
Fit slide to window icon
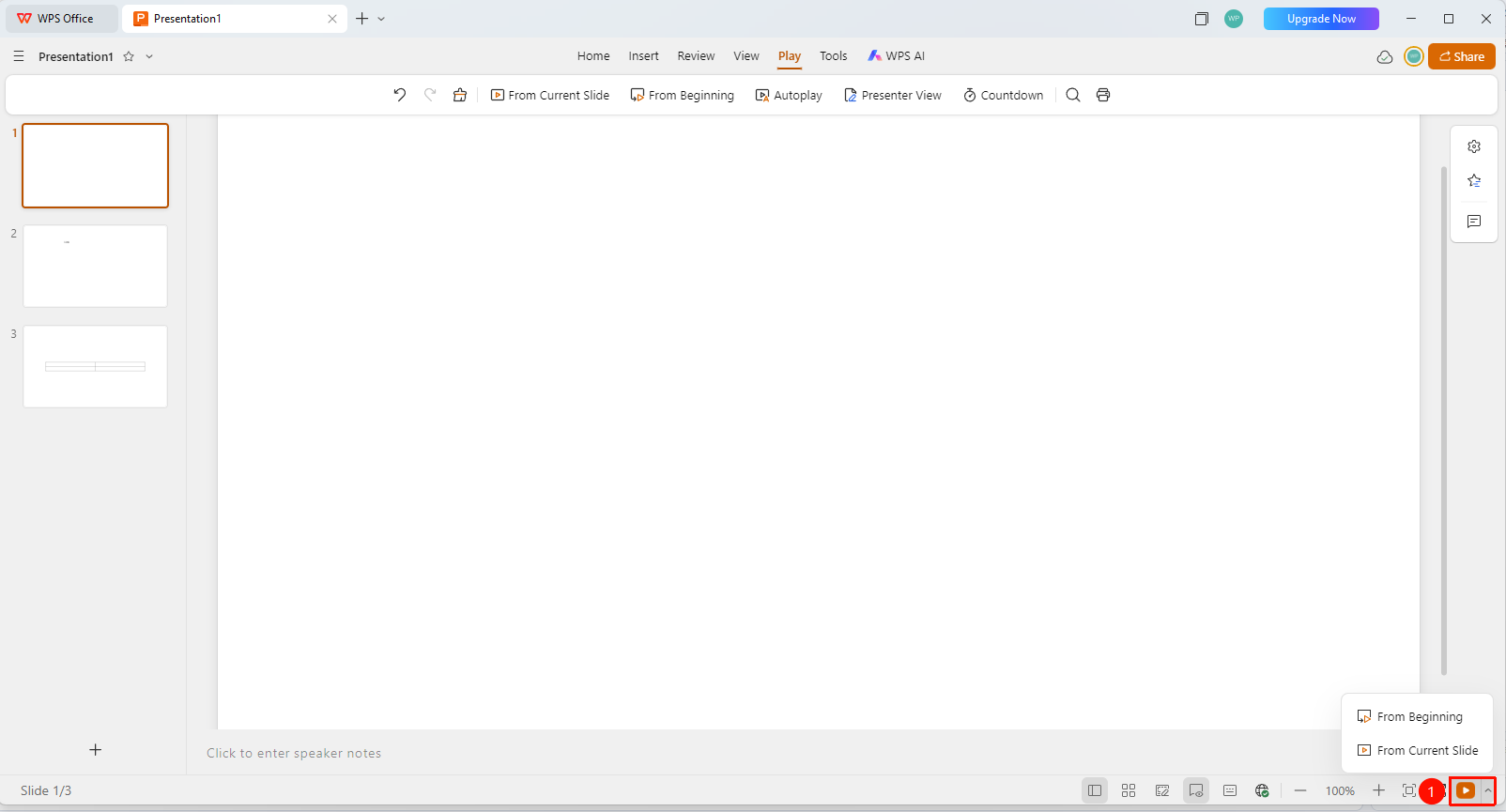1408,790
